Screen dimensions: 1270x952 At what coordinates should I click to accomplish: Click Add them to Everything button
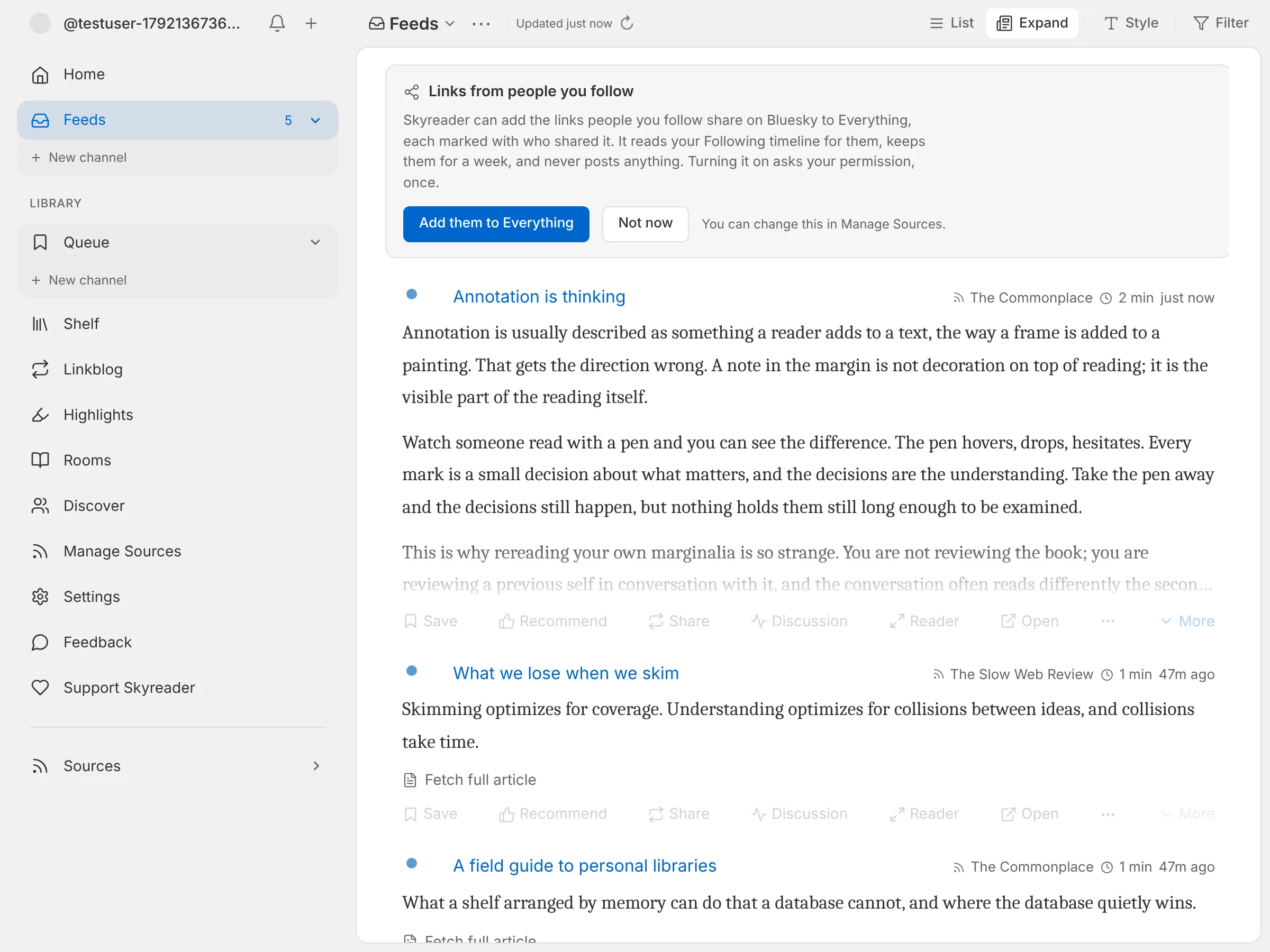[496, 224]
